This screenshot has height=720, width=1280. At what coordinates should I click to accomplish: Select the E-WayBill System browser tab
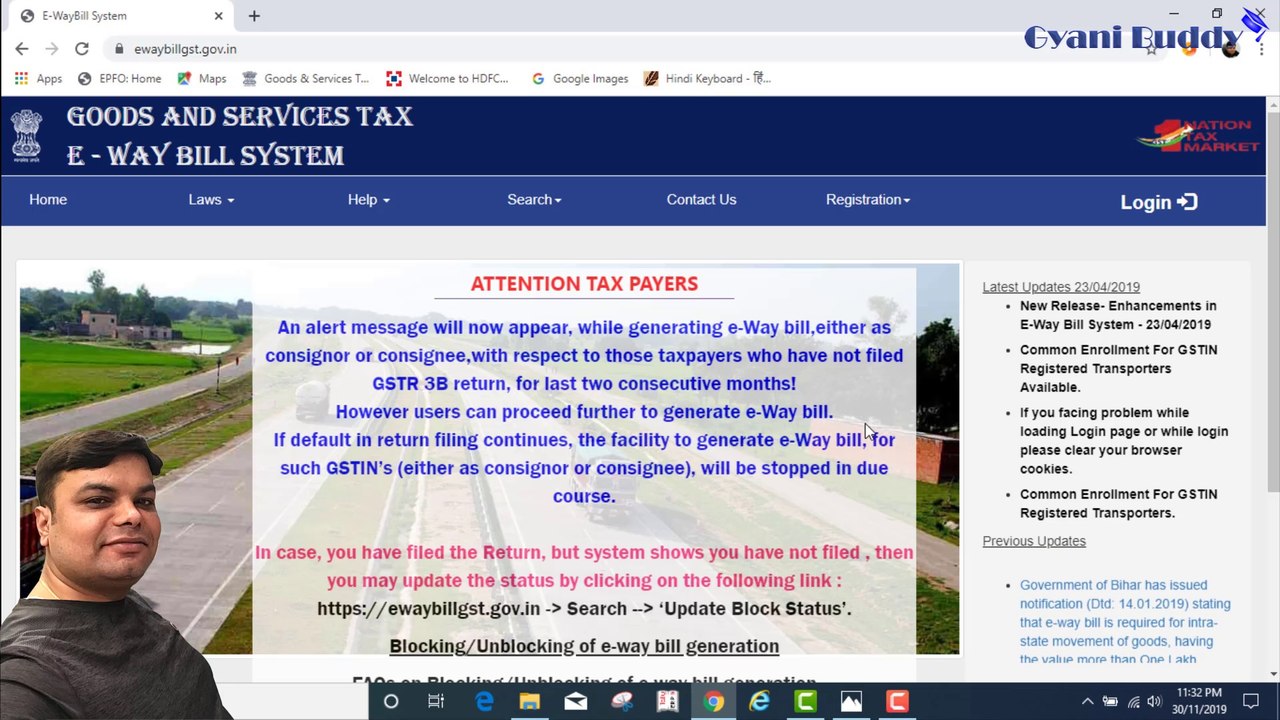point(120,16)
